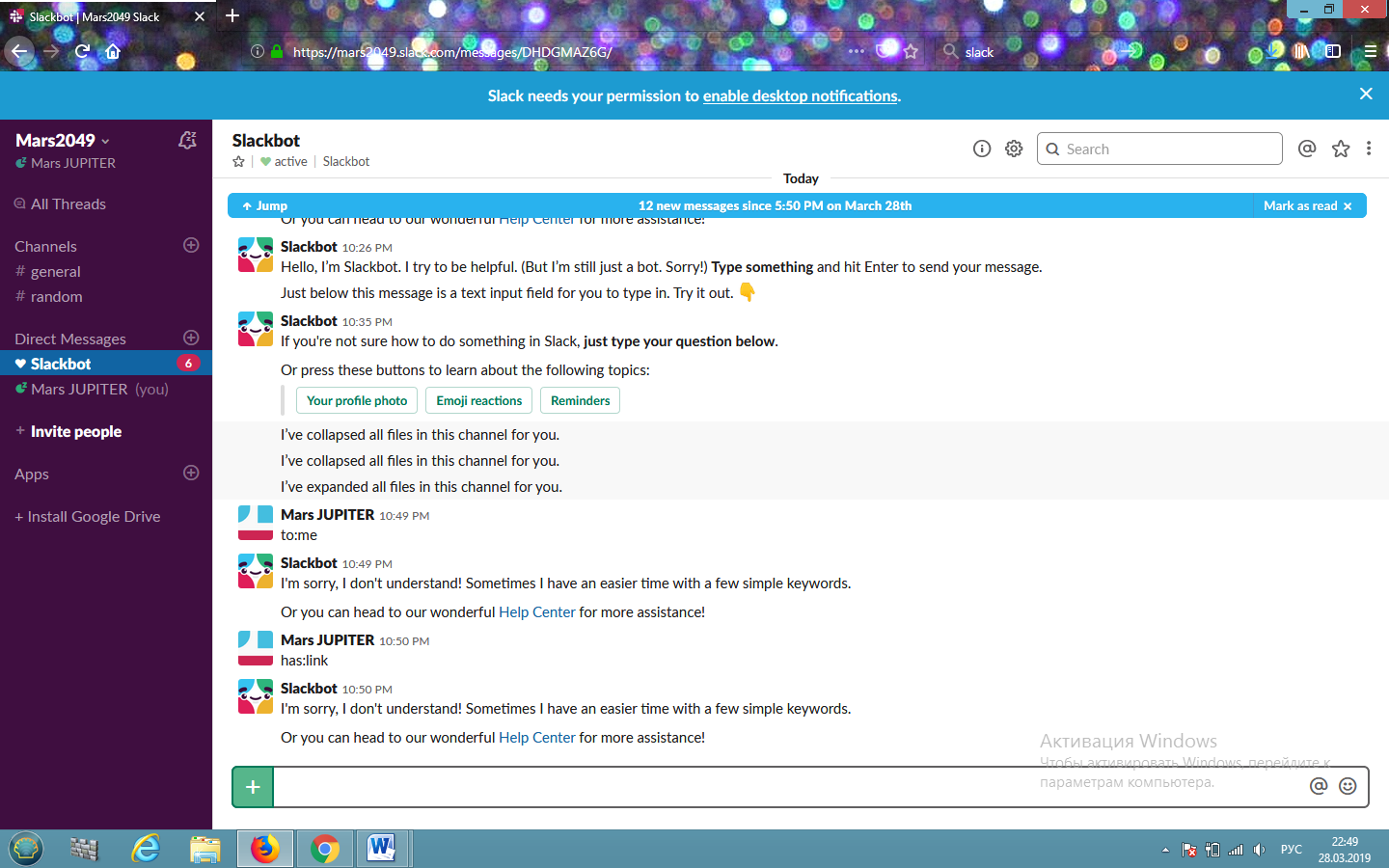Viewport: 1389px width, 868px height.
Task: Open conversation settings gear icon
Action: 1014,149
